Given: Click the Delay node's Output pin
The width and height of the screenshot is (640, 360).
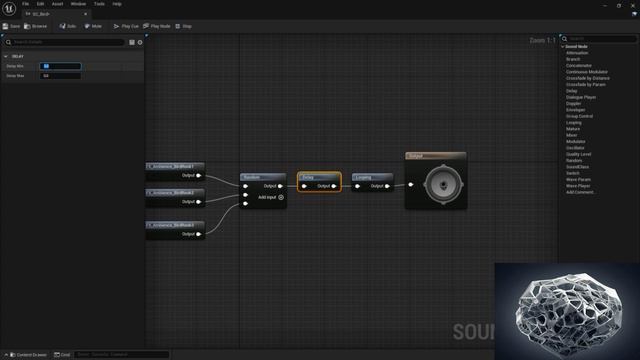Looking at the screenshot, I should pyautogui.click(x=334, y=186).
